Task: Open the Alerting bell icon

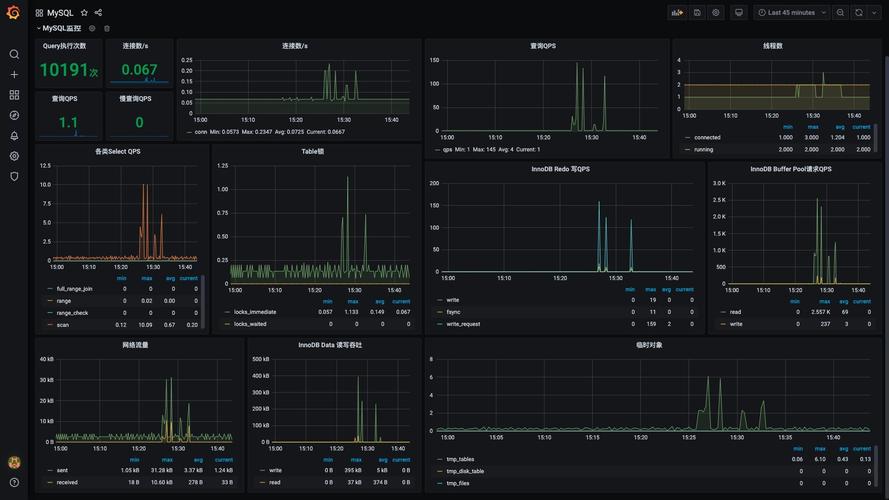Action: point(14,136)
